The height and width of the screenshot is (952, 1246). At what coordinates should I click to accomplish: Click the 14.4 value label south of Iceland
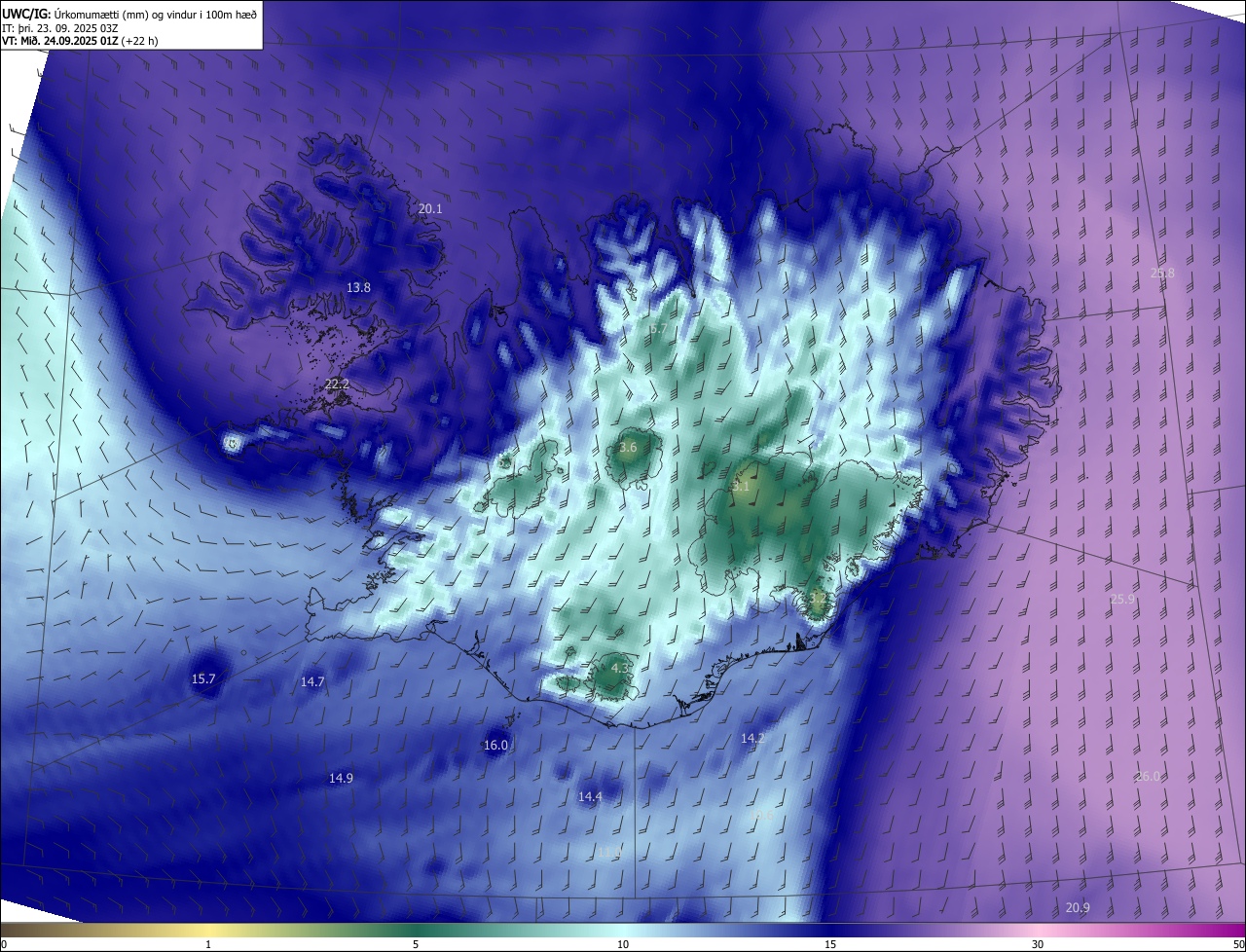(x=590, y=796)
